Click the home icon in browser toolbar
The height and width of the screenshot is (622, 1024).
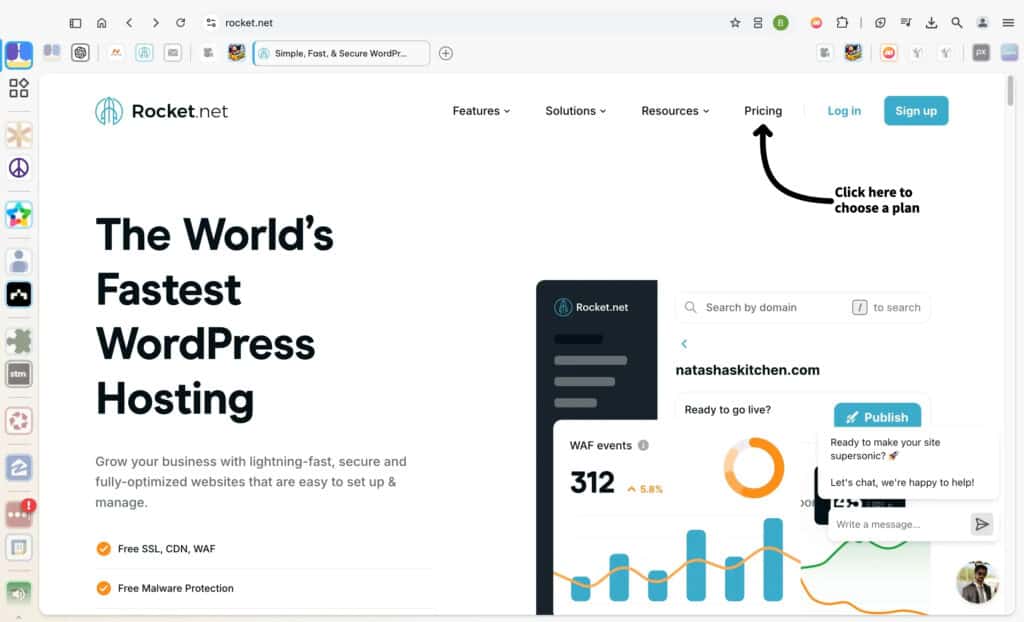[x=101, y=22]
